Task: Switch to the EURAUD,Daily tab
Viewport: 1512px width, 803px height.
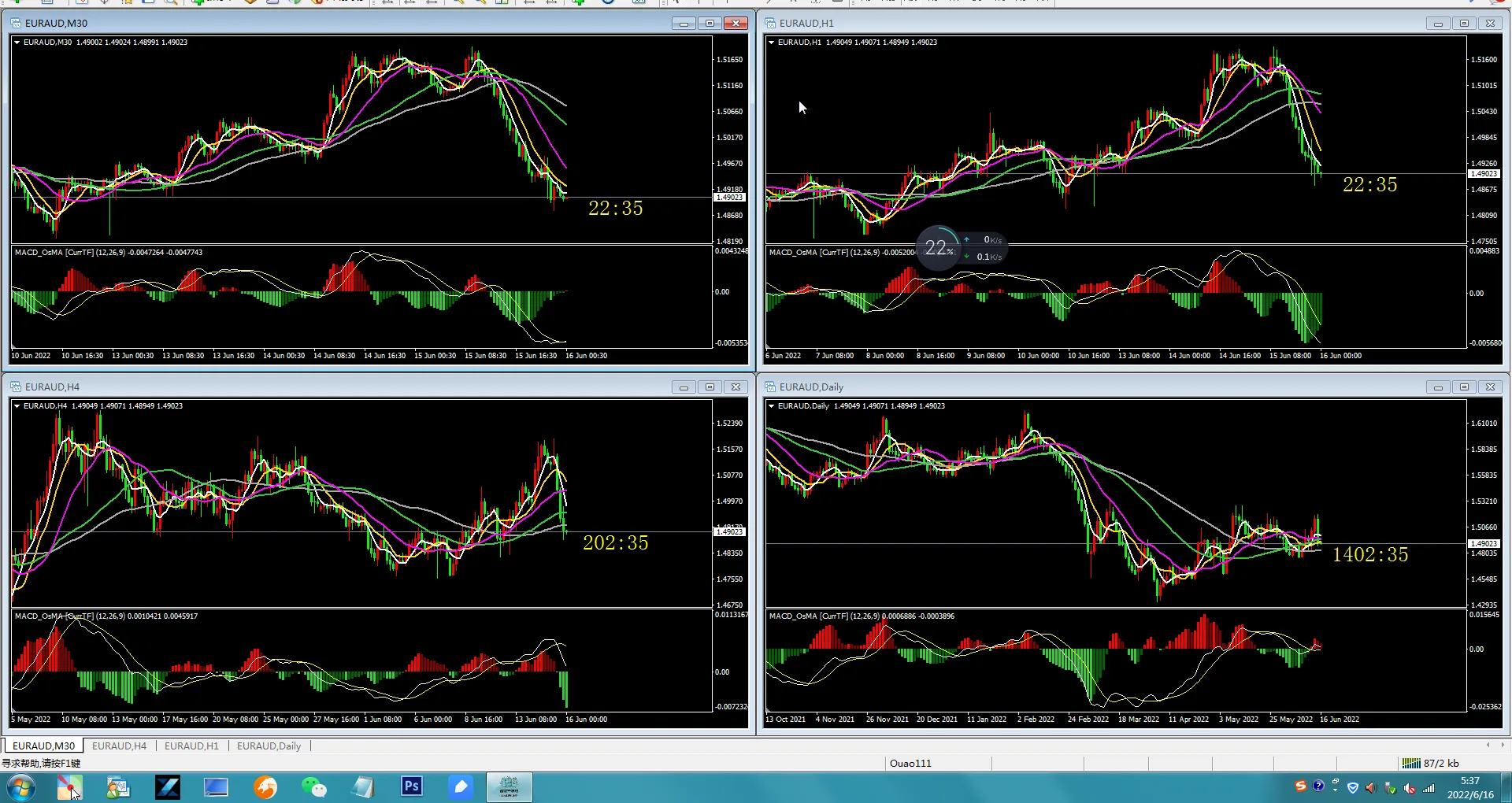Action: (269, 746)
